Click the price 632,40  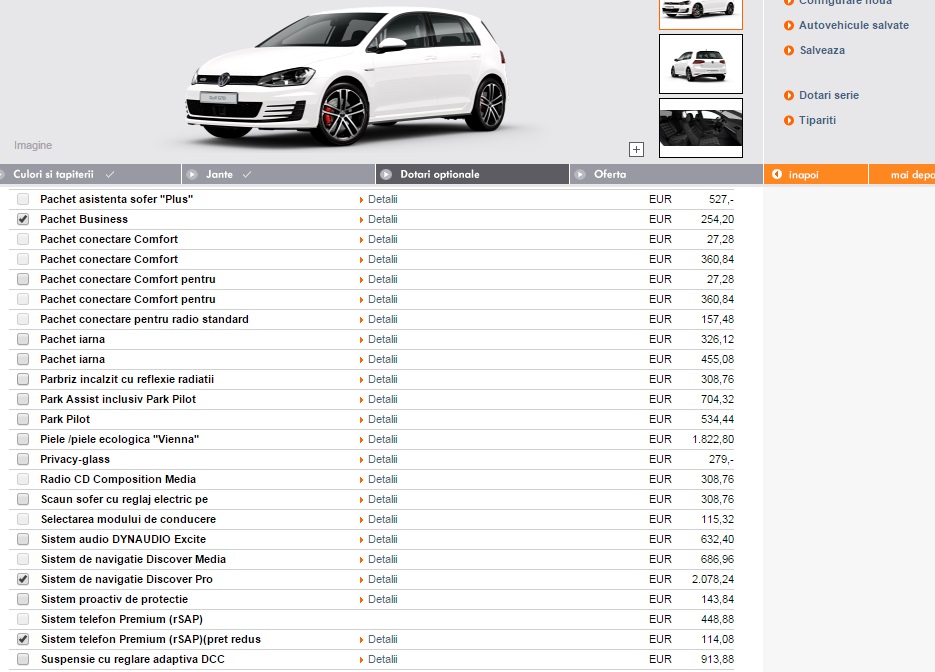click(717, 539)
